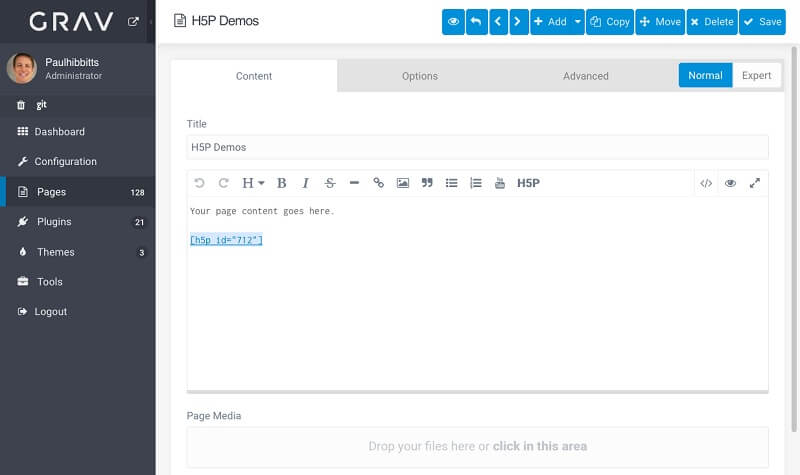Open site in new window icon beside GRAV logo
Viewport: 800px width, 475px height.
133,21
